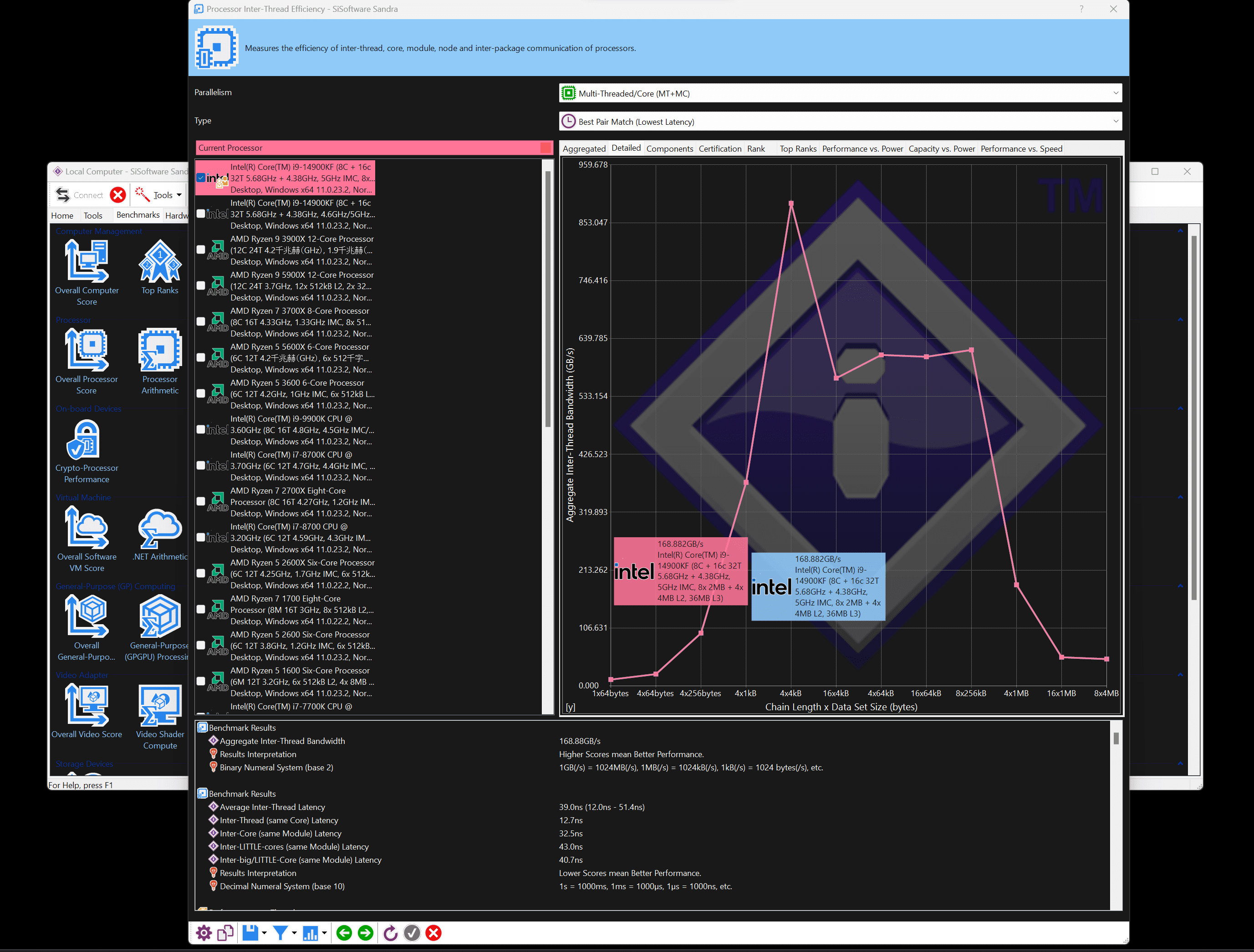
Task: Click the Tools tab in Local Computer window
Action: click(93, 215)
